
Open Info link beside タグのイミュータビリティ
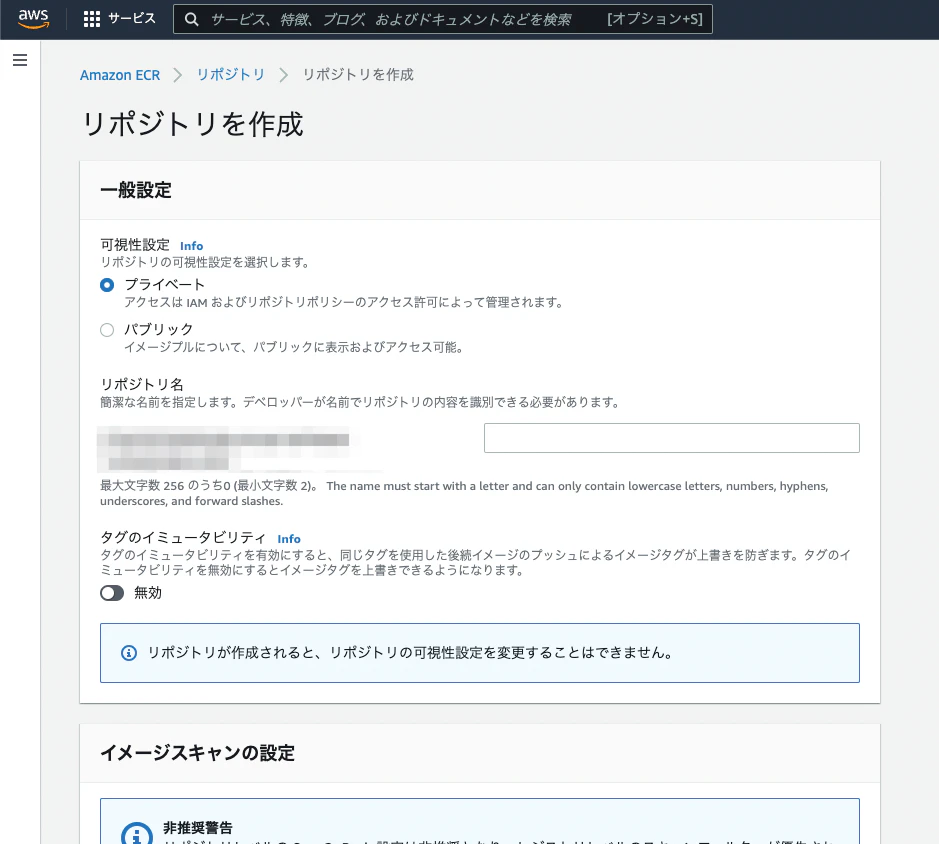point(289,539)
